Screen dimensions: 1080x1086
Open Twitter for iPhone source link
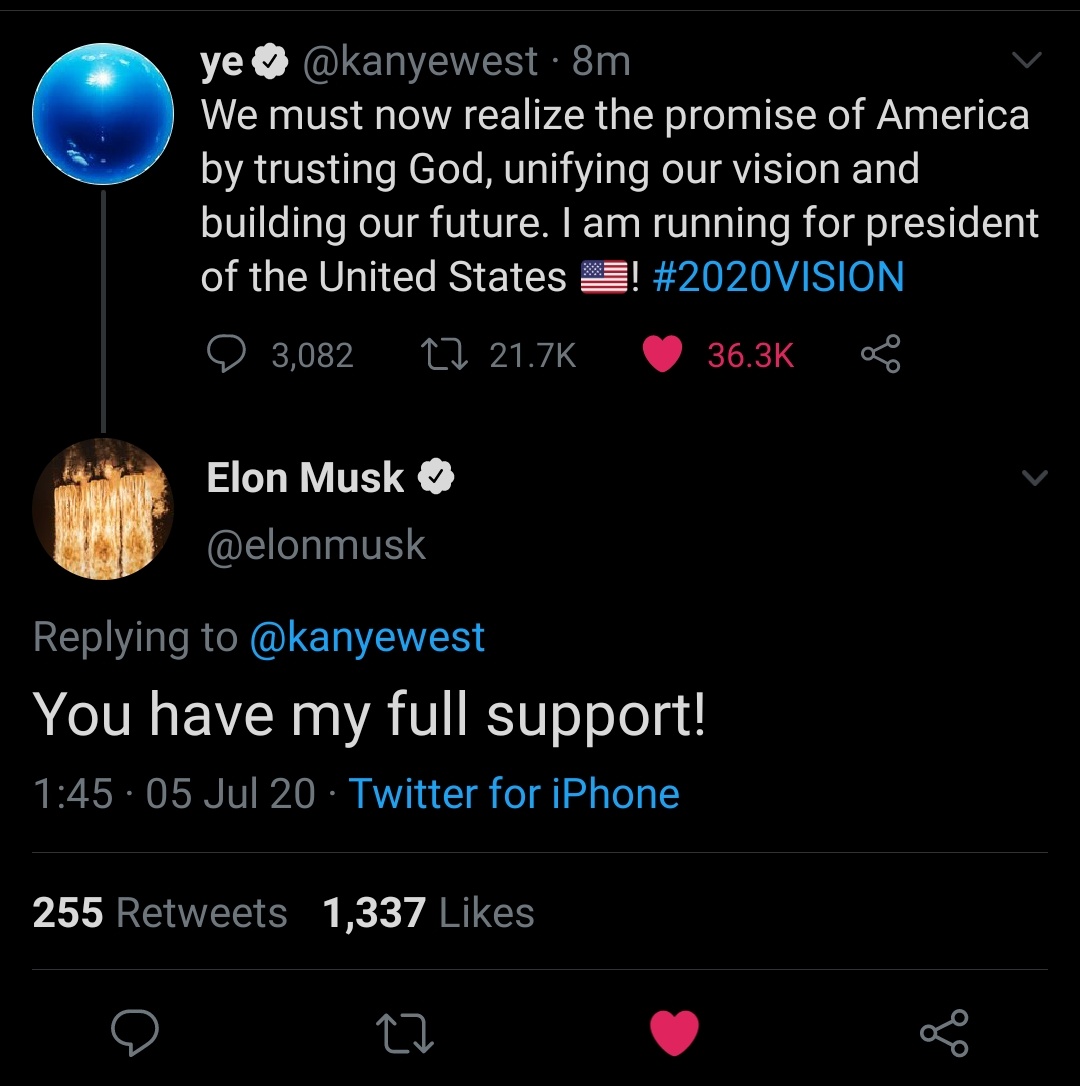pos(514,793)
